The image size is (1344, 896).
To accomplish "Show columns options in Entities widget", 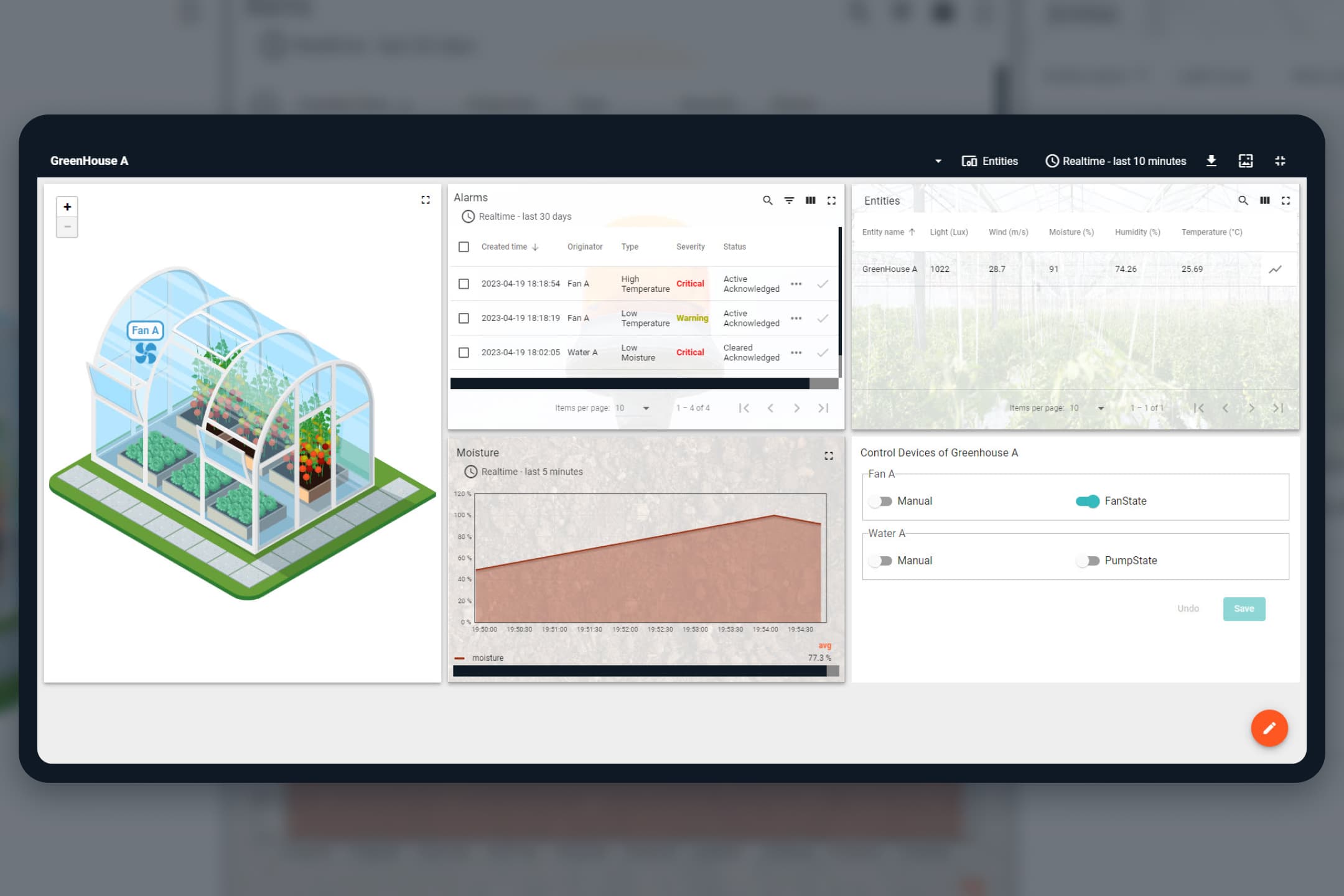I will point(1265,200).
